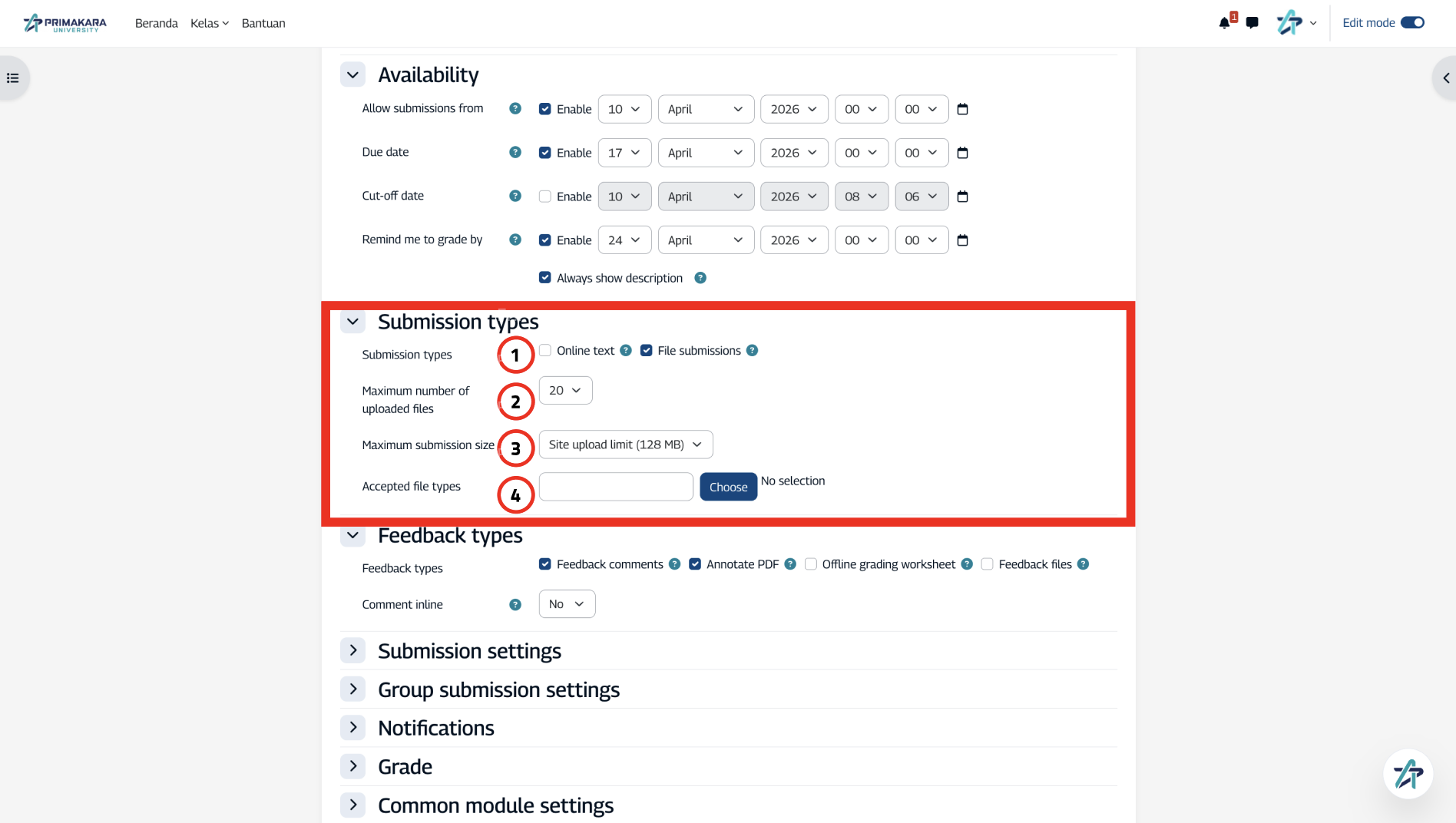Toggle the Edit mode switch
This screenshot has width=1456, height=823.
pos(1412,23)
